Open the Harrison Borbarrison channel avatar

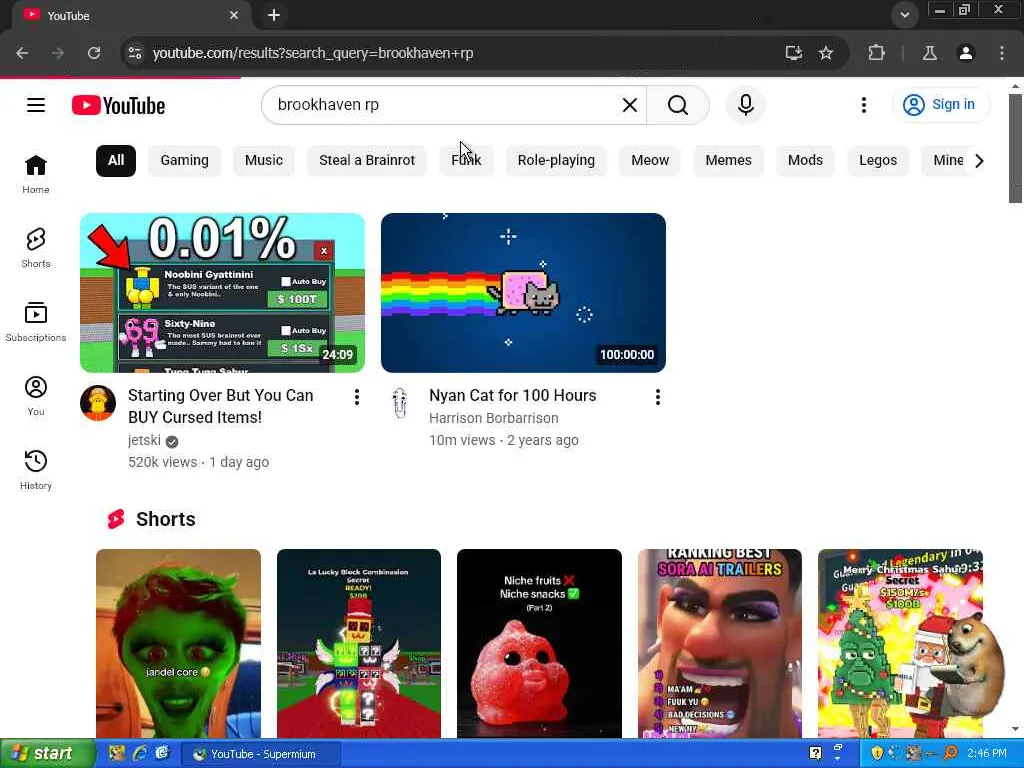(399, 402)
